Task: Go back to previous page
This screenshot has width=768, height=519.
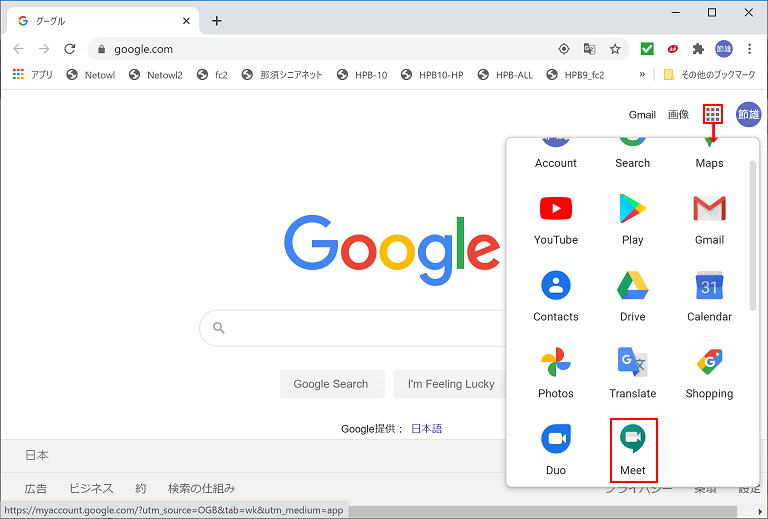Action: (x=19, y=49)
